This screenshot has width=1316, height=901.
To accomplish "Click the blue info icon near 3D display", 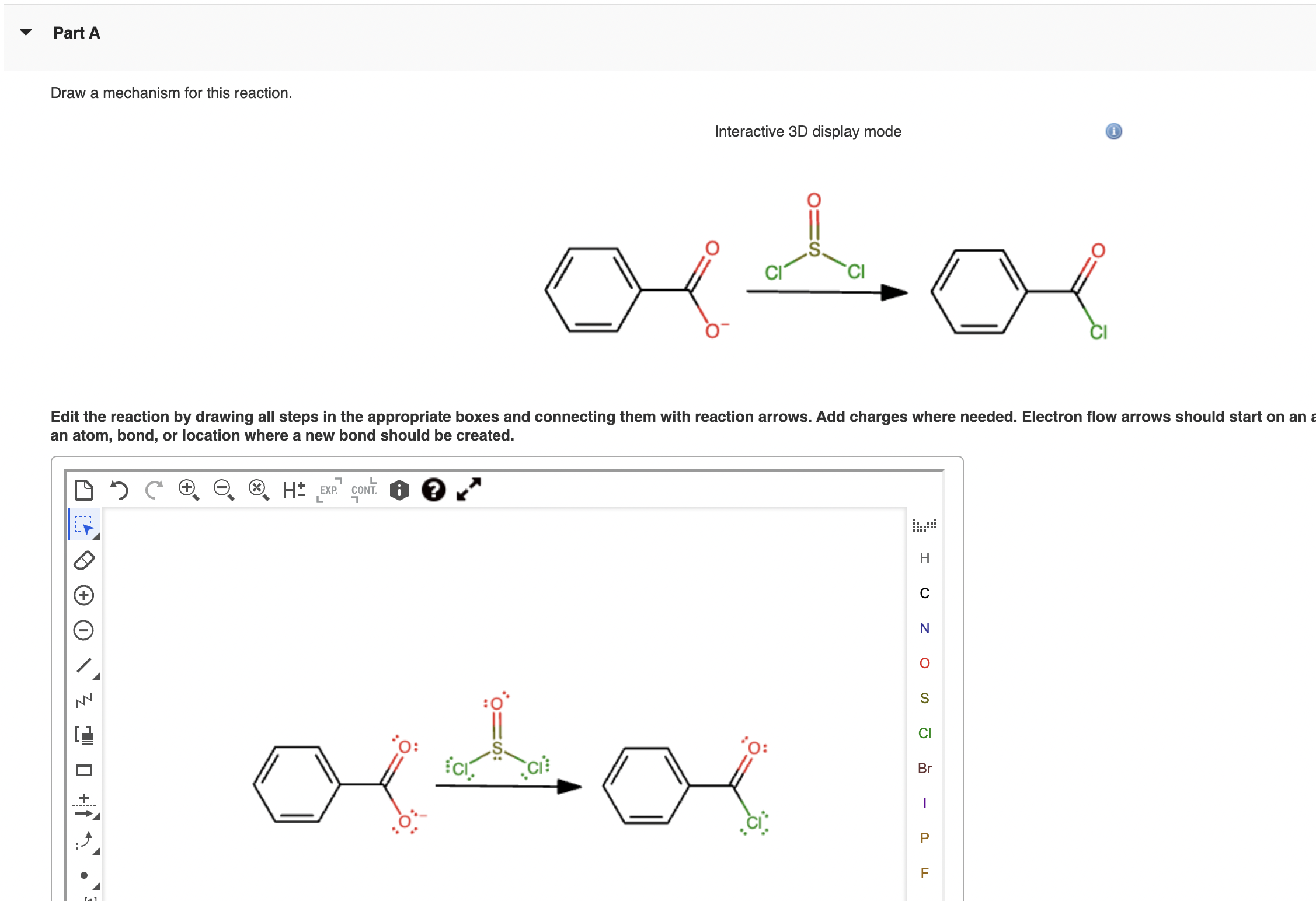I will coord(1113,131).
